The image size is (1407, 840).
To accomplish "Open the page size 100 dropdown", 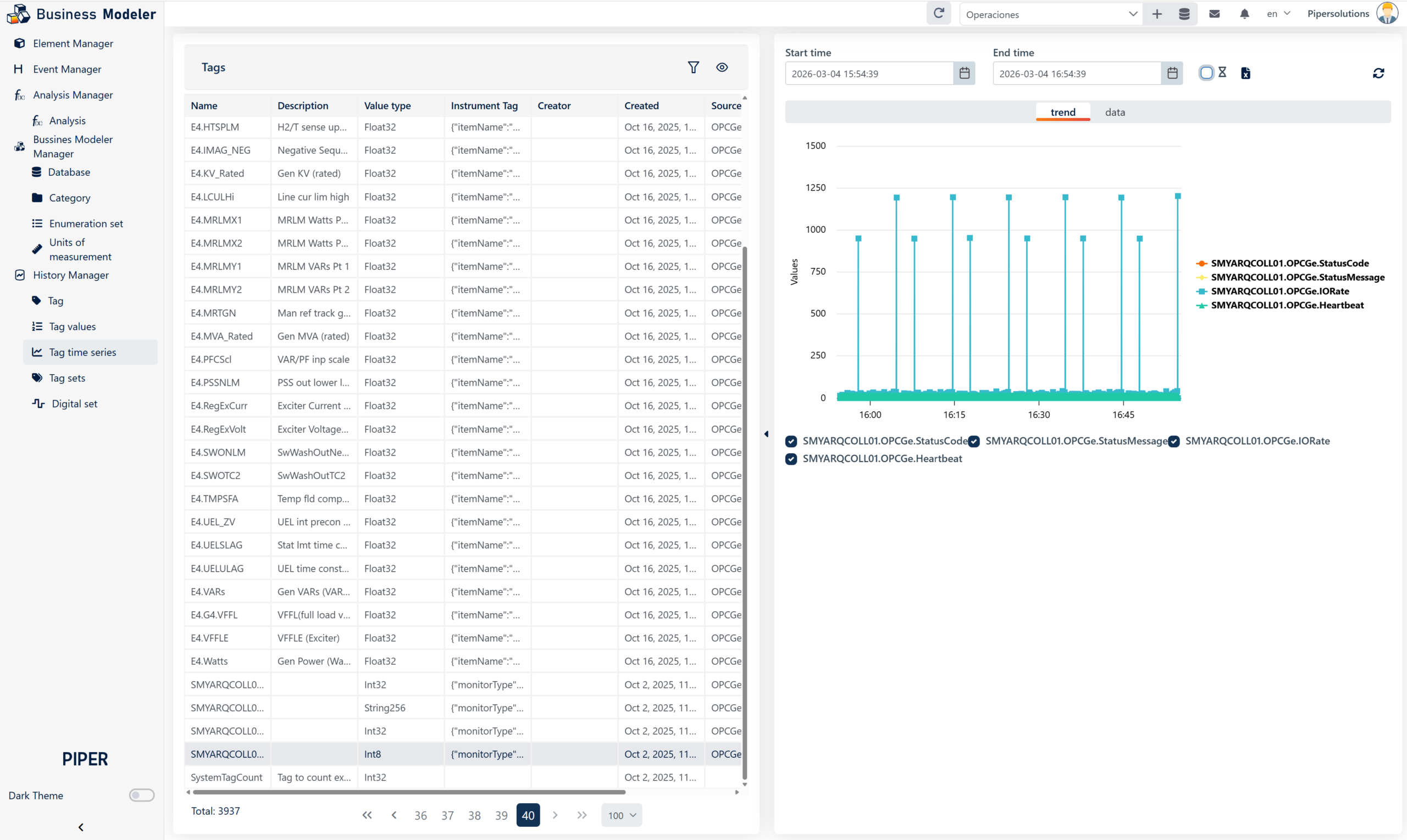I will (x=621, y=816).
